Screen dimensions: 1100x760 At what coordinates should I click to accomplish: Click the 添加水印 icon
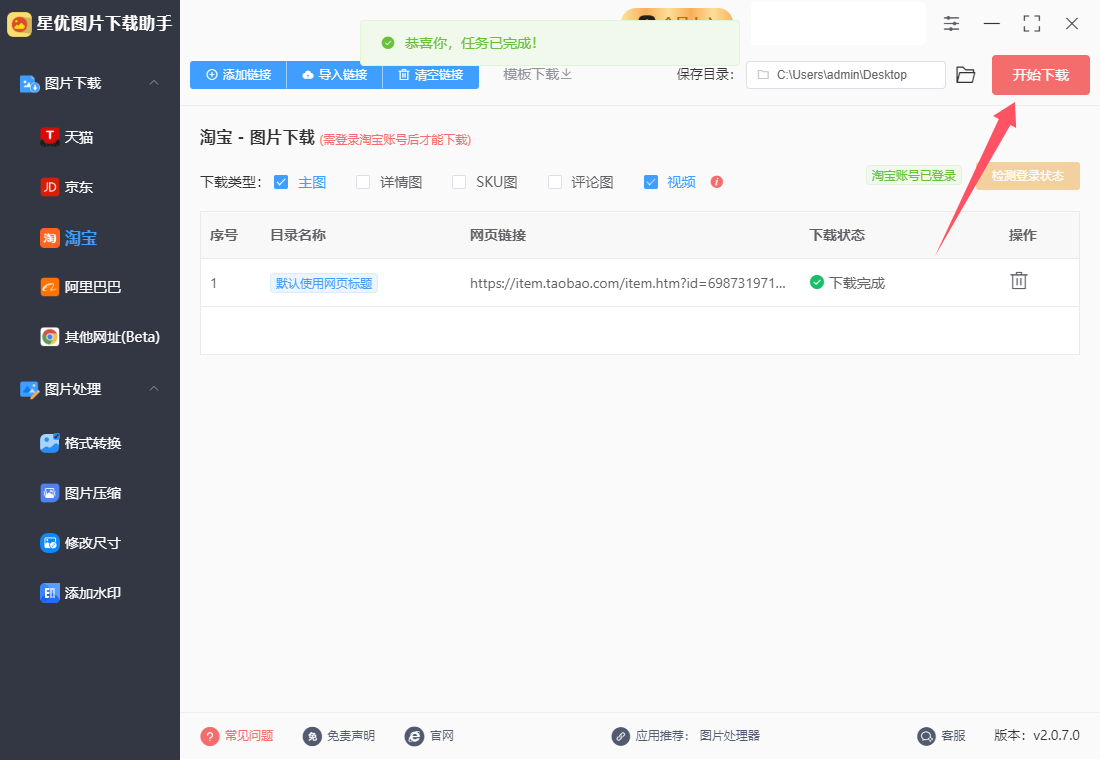[50, 593]
